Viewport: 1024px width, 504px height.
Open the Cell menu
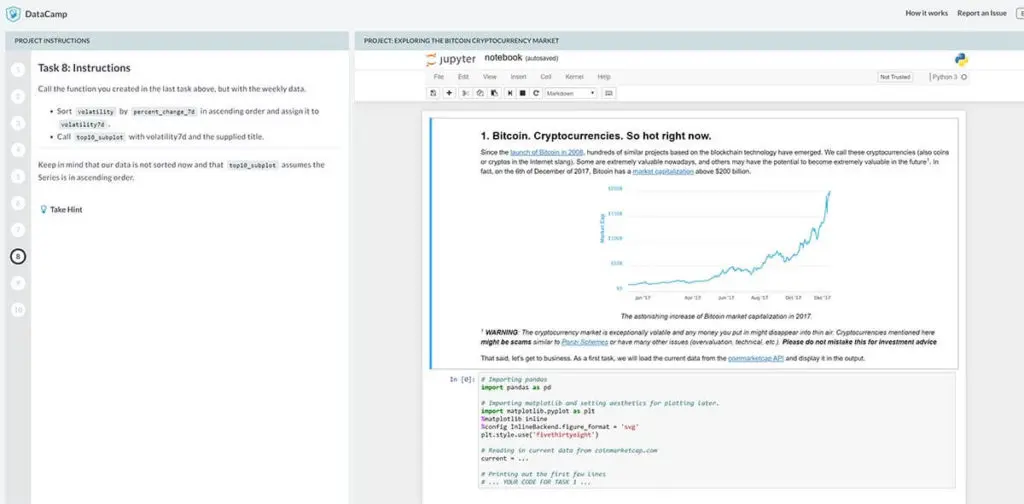tap(546, 77)
